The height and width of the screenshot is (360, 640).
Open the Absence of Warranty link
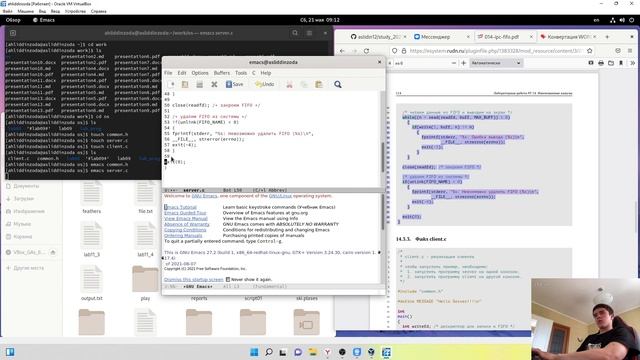187,224
